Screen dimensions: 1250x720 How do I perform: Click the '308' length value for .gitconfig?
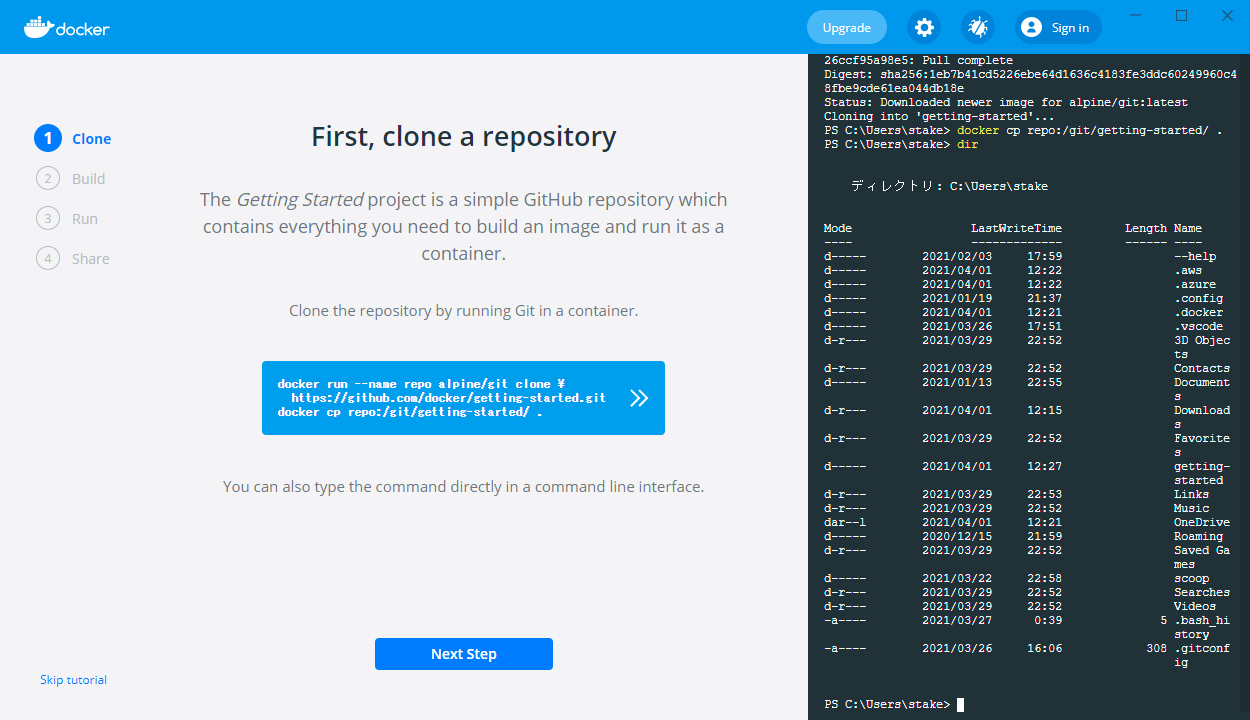pos(1156,648)
